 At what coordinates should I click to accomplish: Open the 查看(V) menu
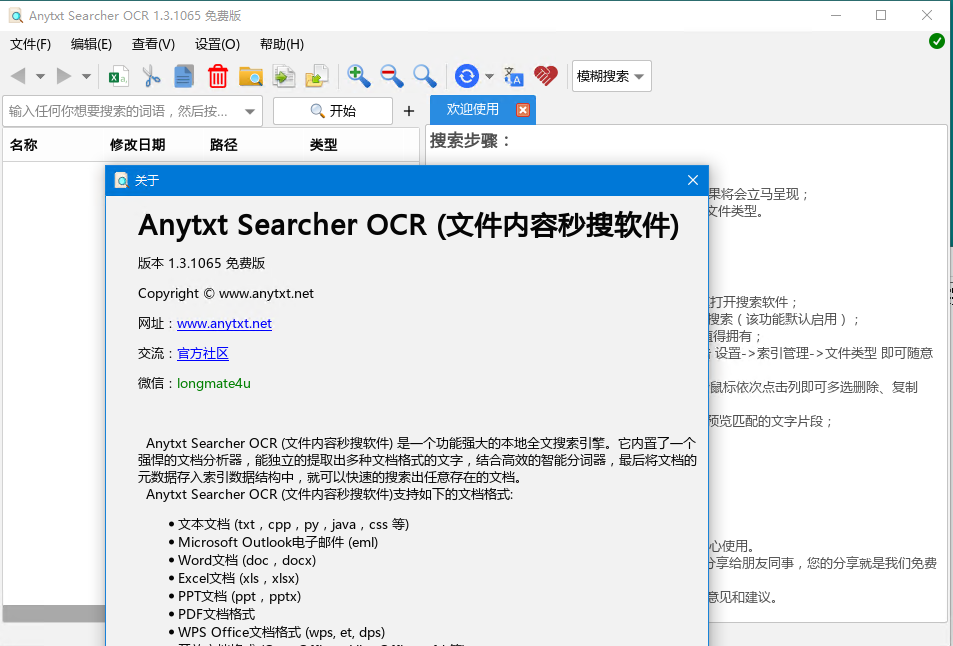pos(153,44)
